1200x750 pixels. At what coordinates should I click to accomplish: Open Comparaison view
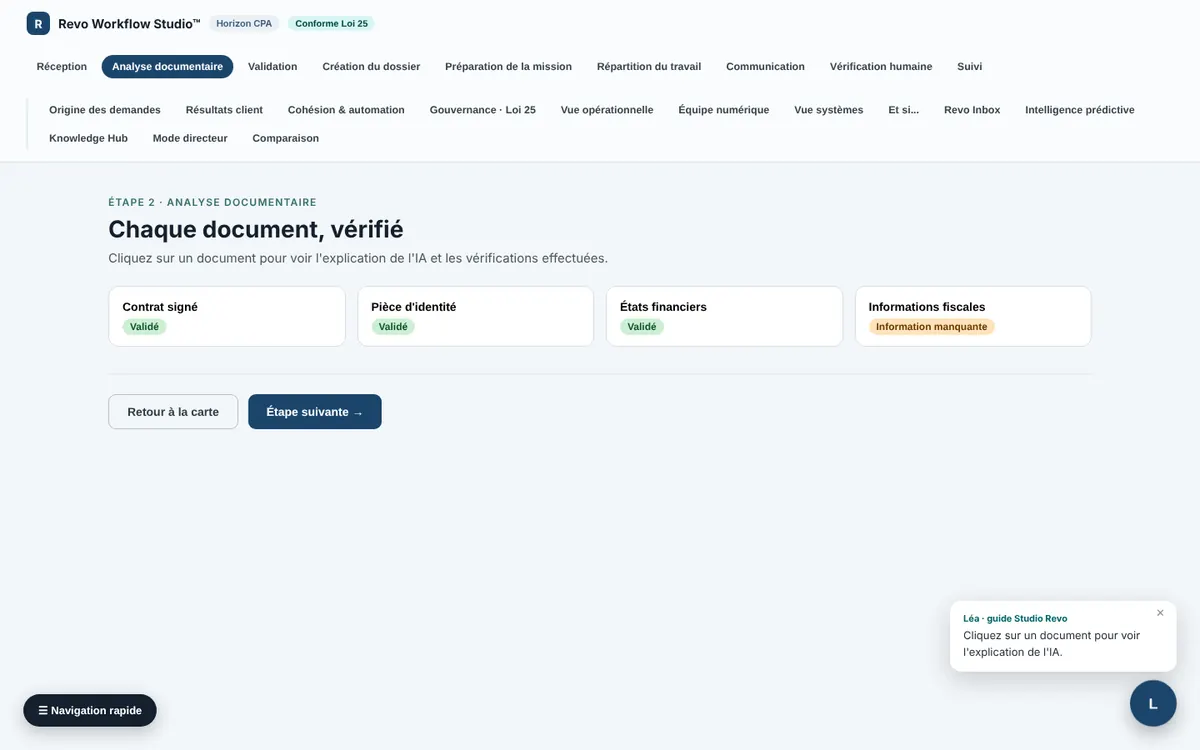point(285,138)
